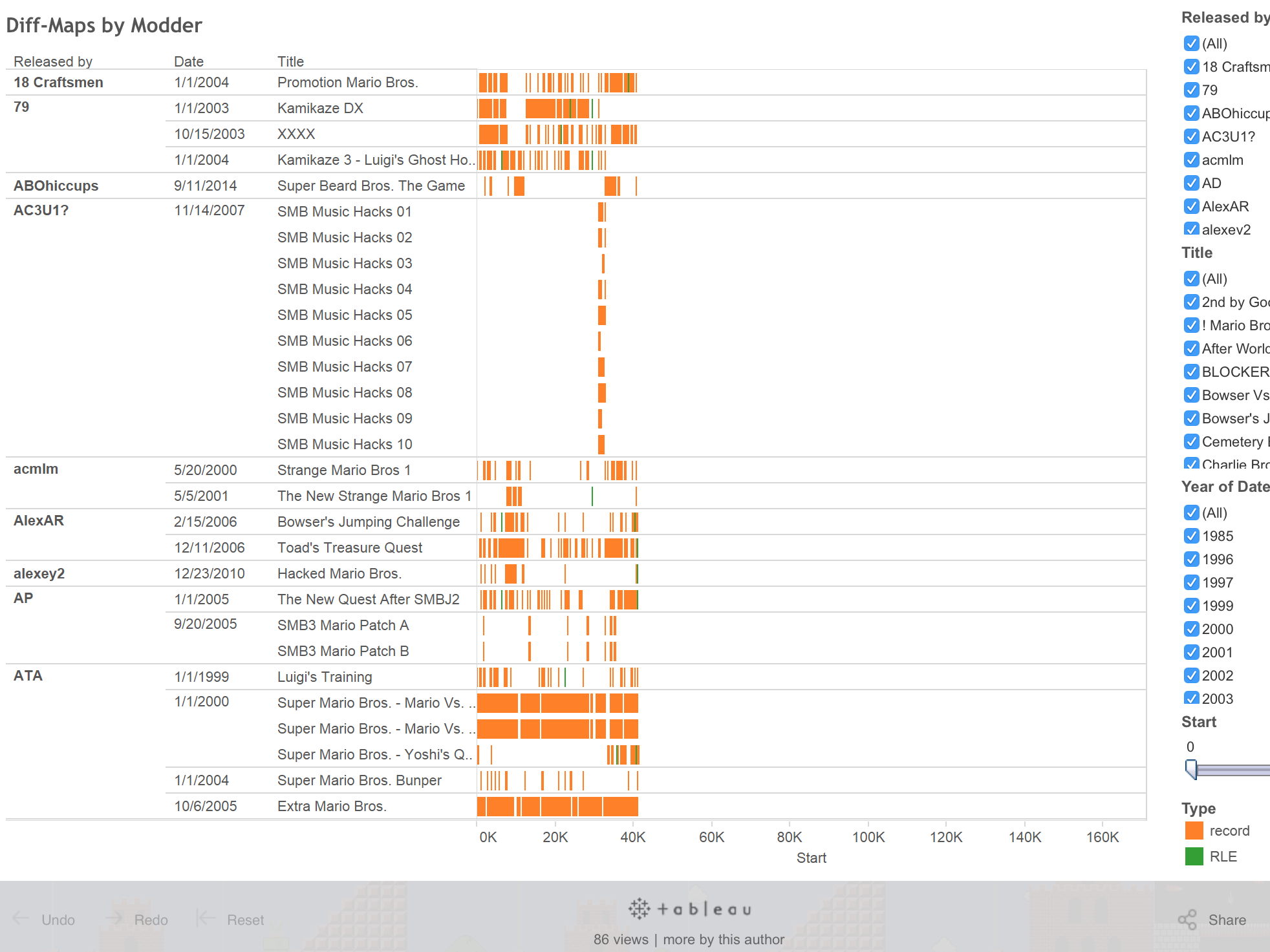Open the Tableau logo
The width and height of the screenshot is (1270, 952).
click(x=689, y=909)
